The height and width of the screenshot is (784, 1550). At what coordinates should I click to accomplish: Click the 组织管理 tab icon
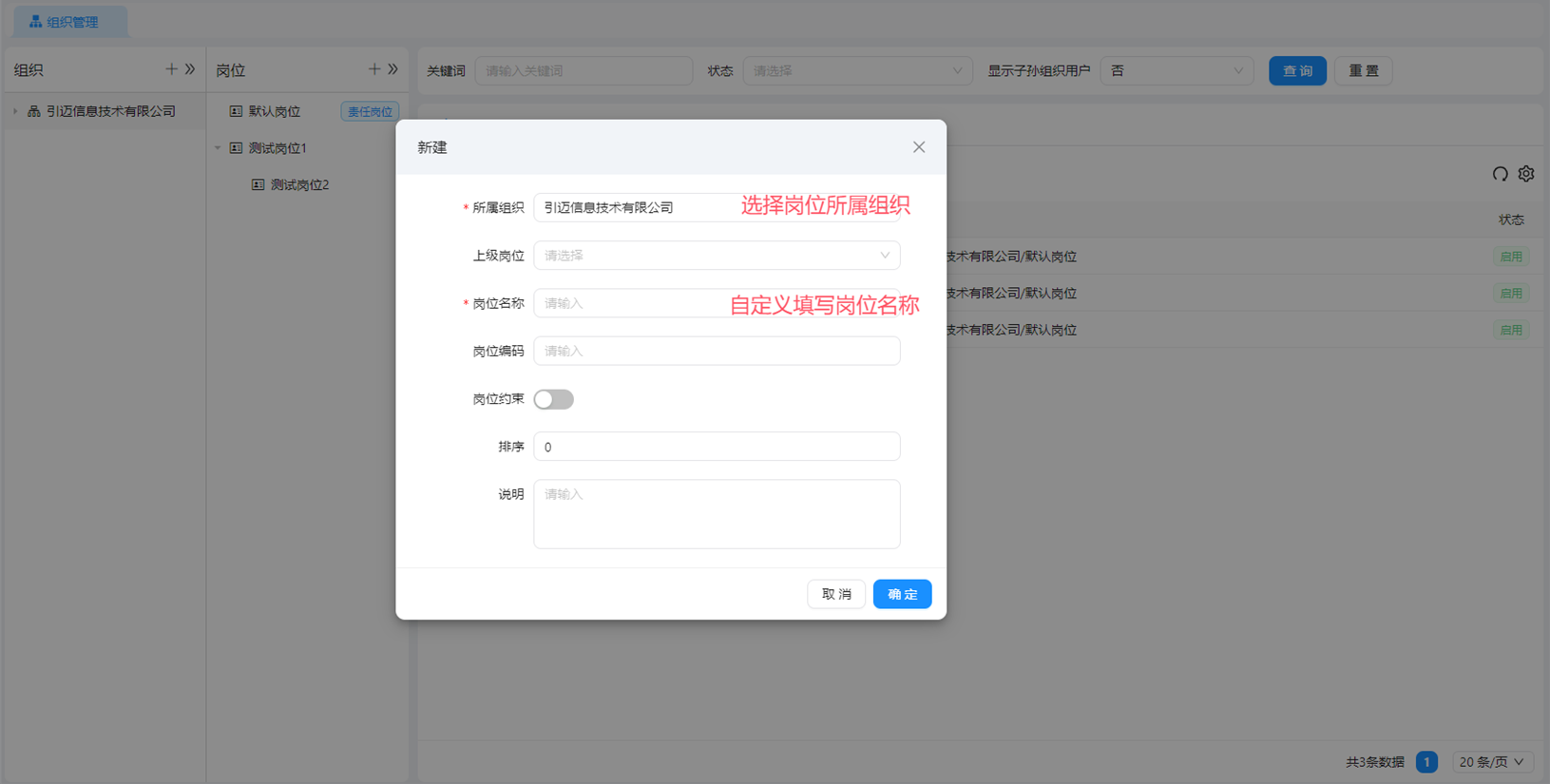(35, 21)
